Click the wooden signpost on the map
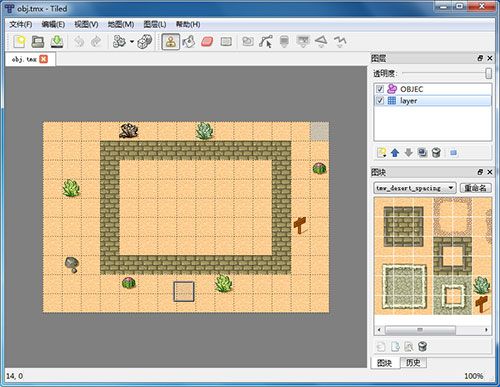The width and height of the screenshot is (500, 387). 300,225
